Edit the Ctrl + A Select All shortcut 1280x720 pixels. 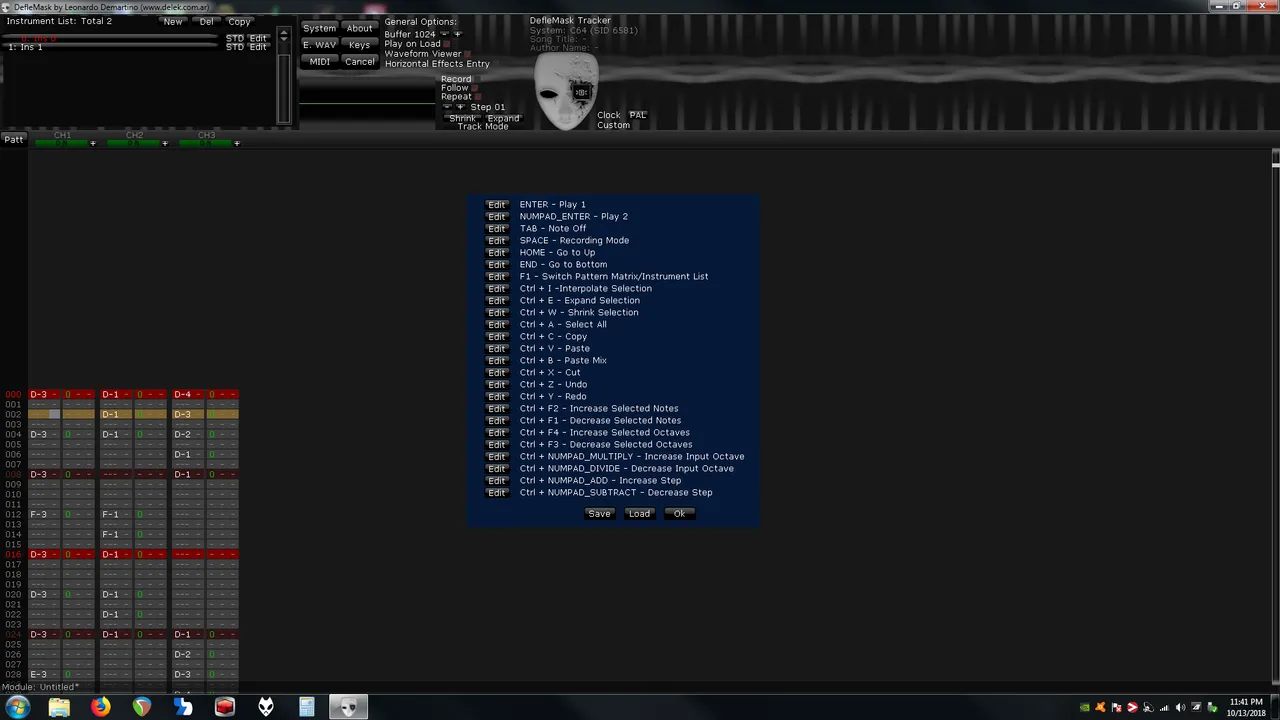point(497,325)
